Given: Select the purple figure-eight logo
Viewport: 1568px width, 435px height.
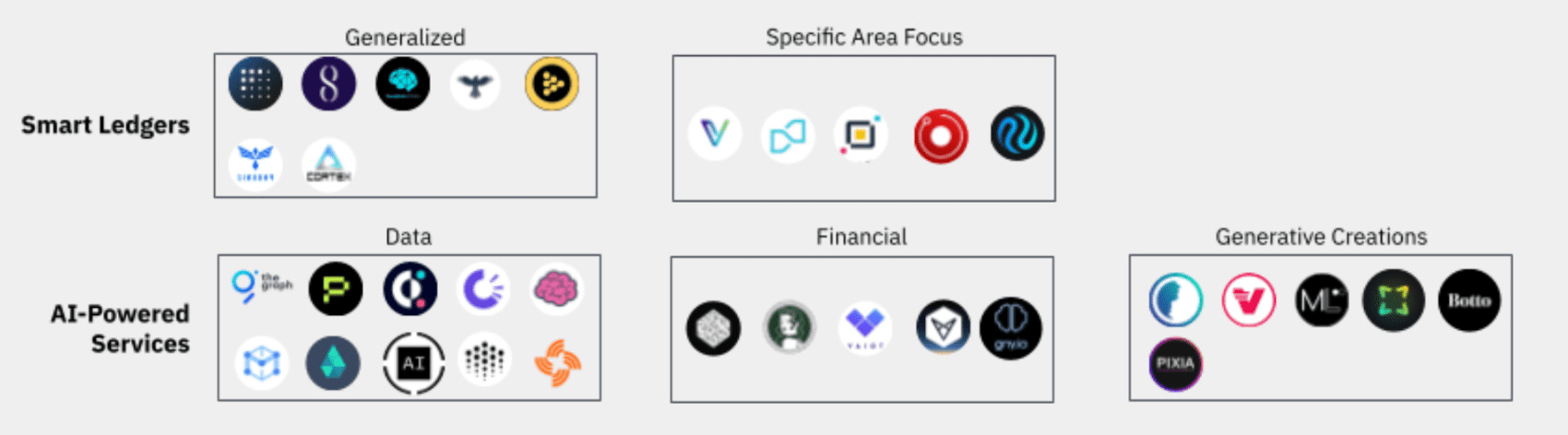Looking at the screenshot, I should (x=328, y=84).
